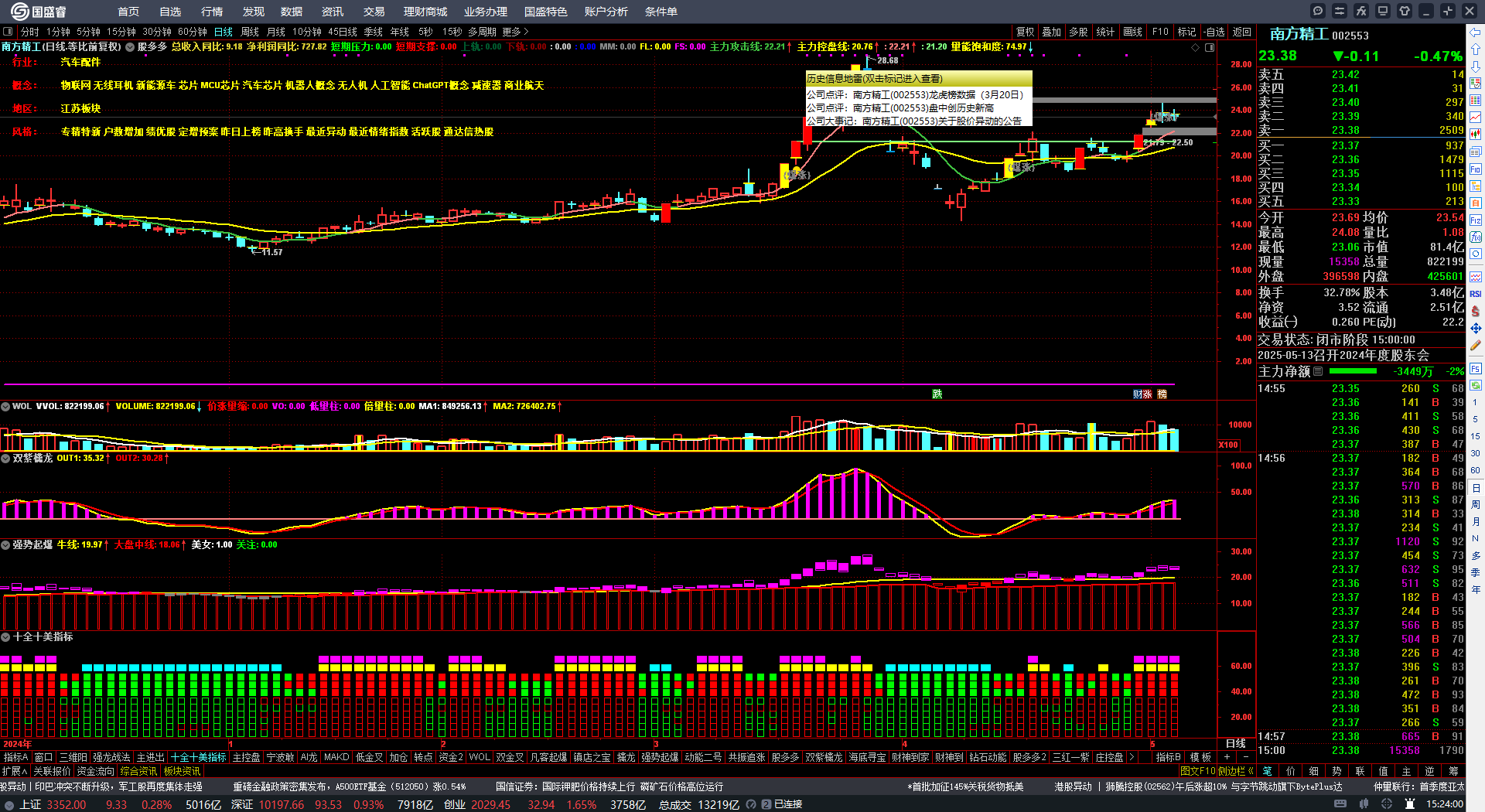The image size is (1485, 812).
Task: Click the four-way move arrows icon in sidebar
Action: tap(1476, 329)
